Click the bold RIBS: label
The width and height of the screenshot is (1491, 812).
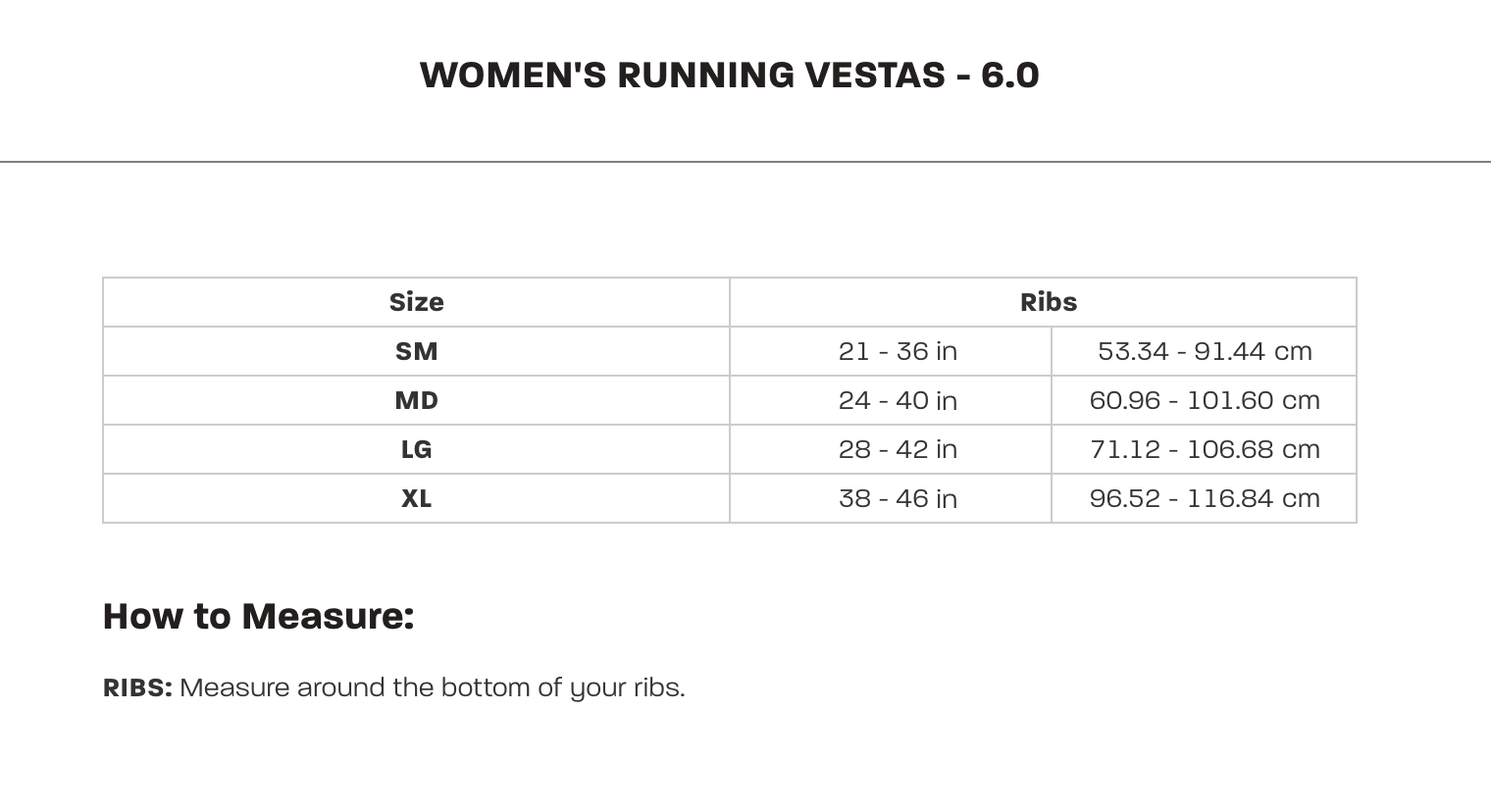(137, 687)
